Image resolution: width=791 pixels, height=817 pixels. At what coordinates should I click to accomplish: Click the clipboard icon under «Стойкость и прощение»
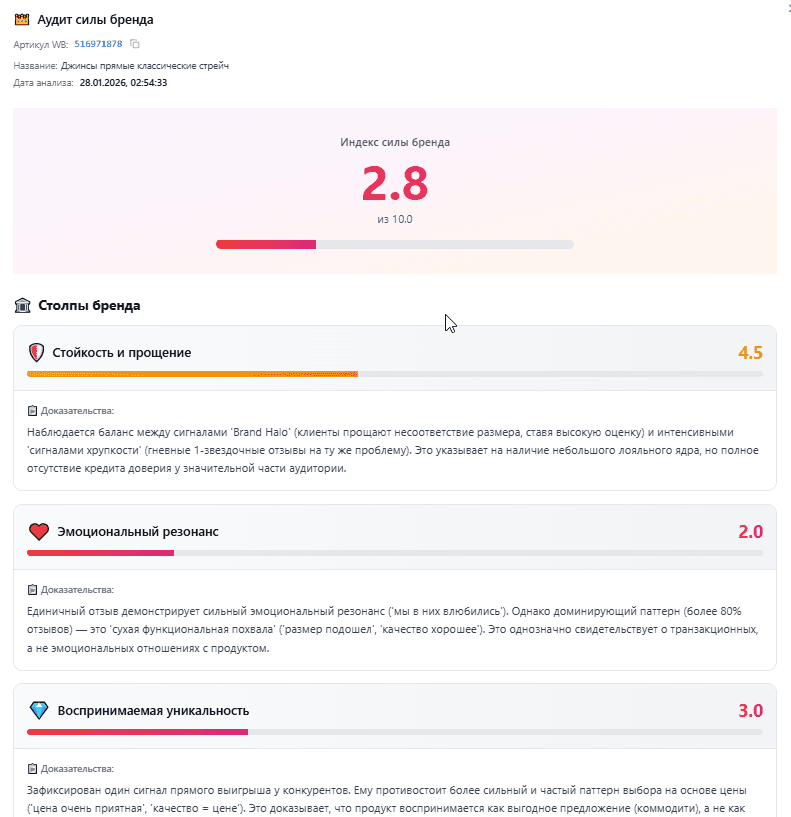(x=32, y=410)
